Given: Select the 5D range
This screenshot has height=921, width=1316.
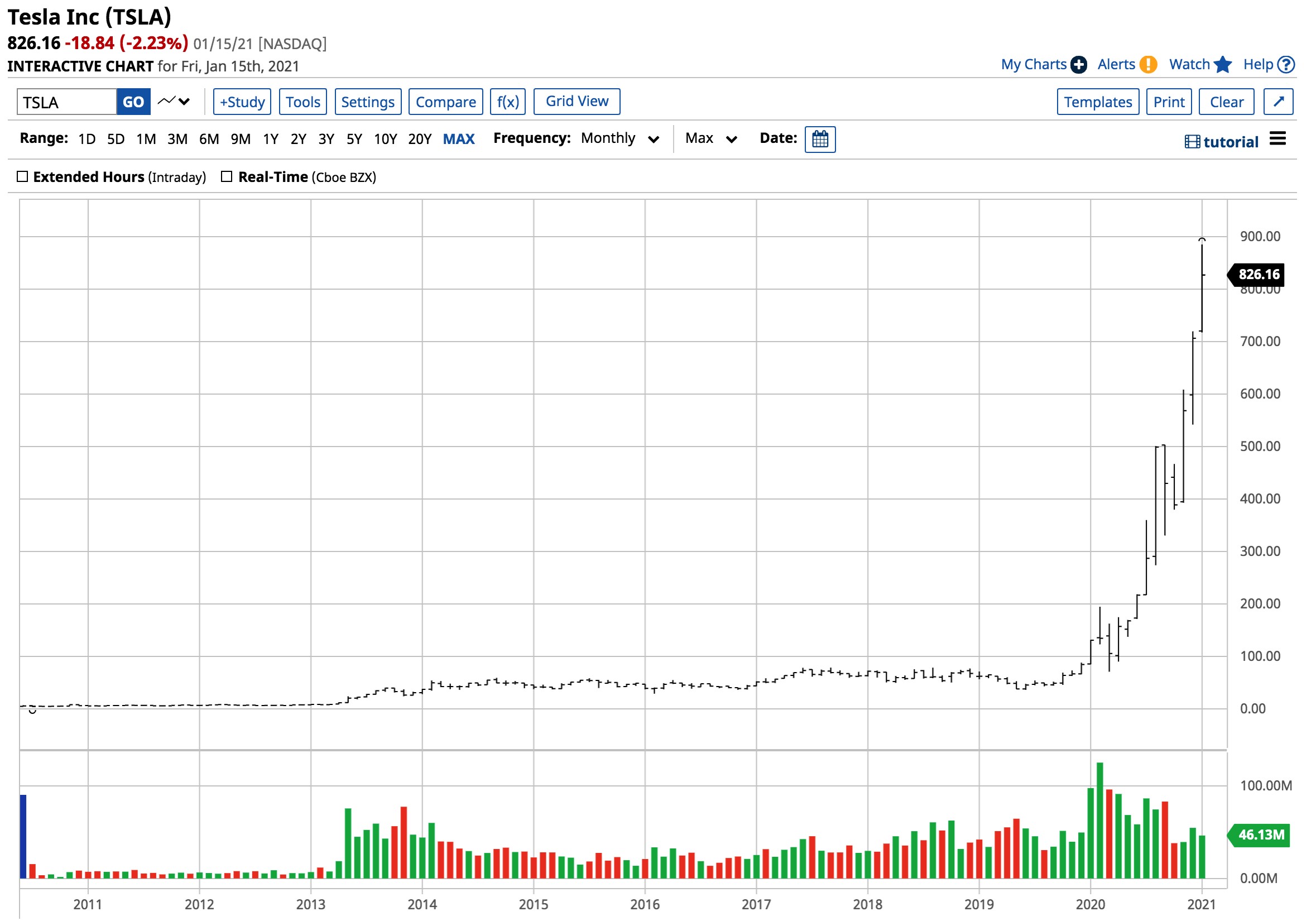Looking at the screenshot, I should pos(116,140).
